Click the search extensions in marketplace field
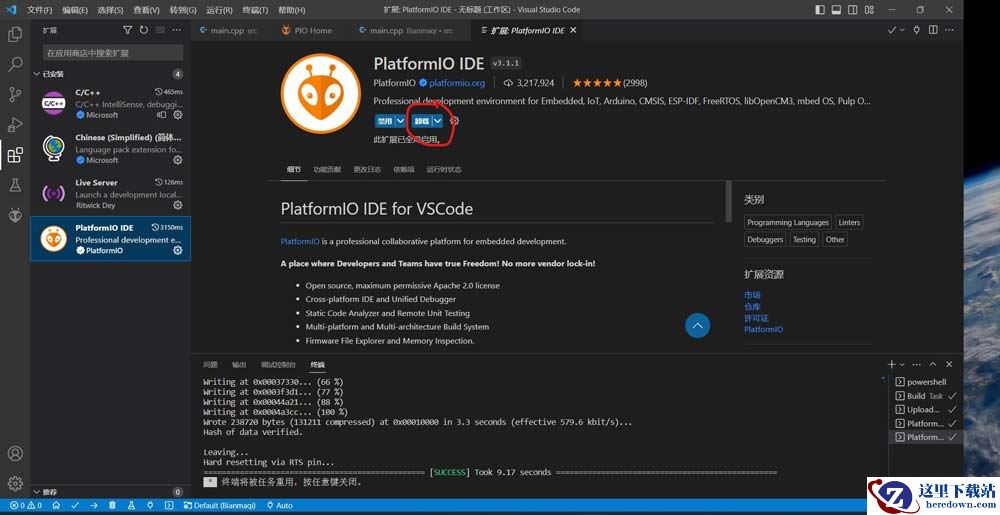1000x515 pixels. point(113,53)
